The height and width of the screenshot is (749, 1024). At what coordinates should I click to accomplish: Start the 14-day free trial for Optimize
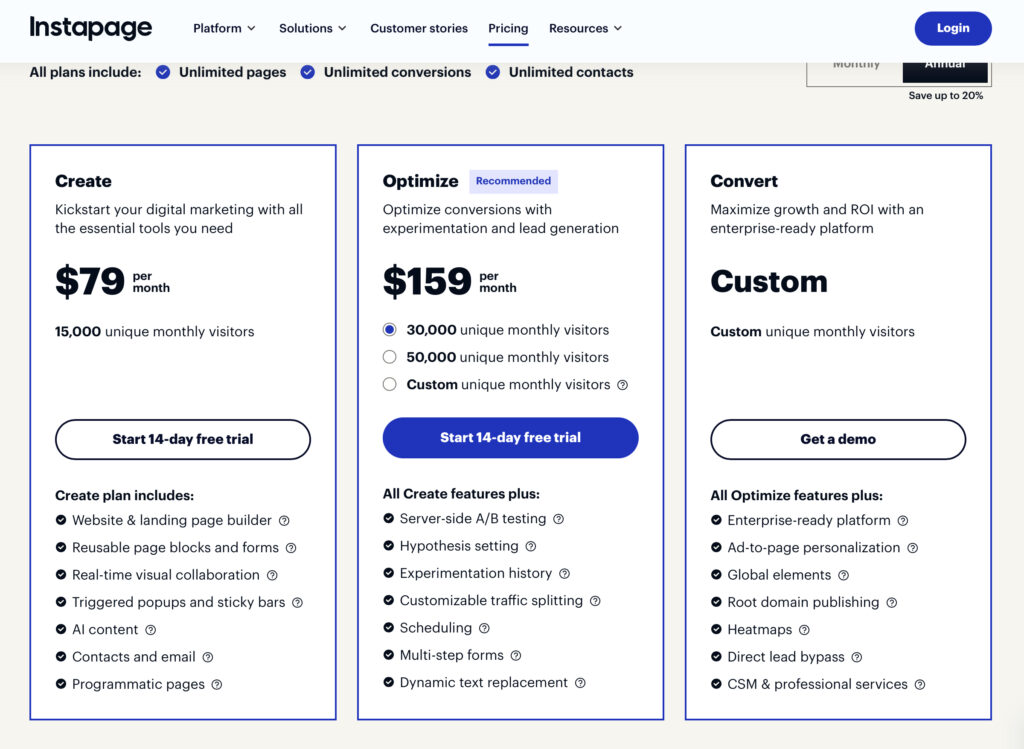pos(510,437)
